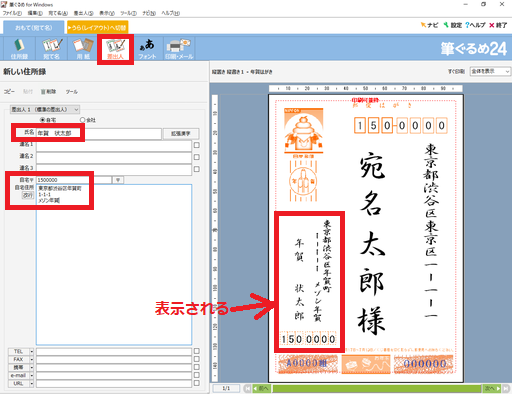This screenshot has height=394, width=512.
Task: Toggle the URL row checkbox
Action: 197,383
